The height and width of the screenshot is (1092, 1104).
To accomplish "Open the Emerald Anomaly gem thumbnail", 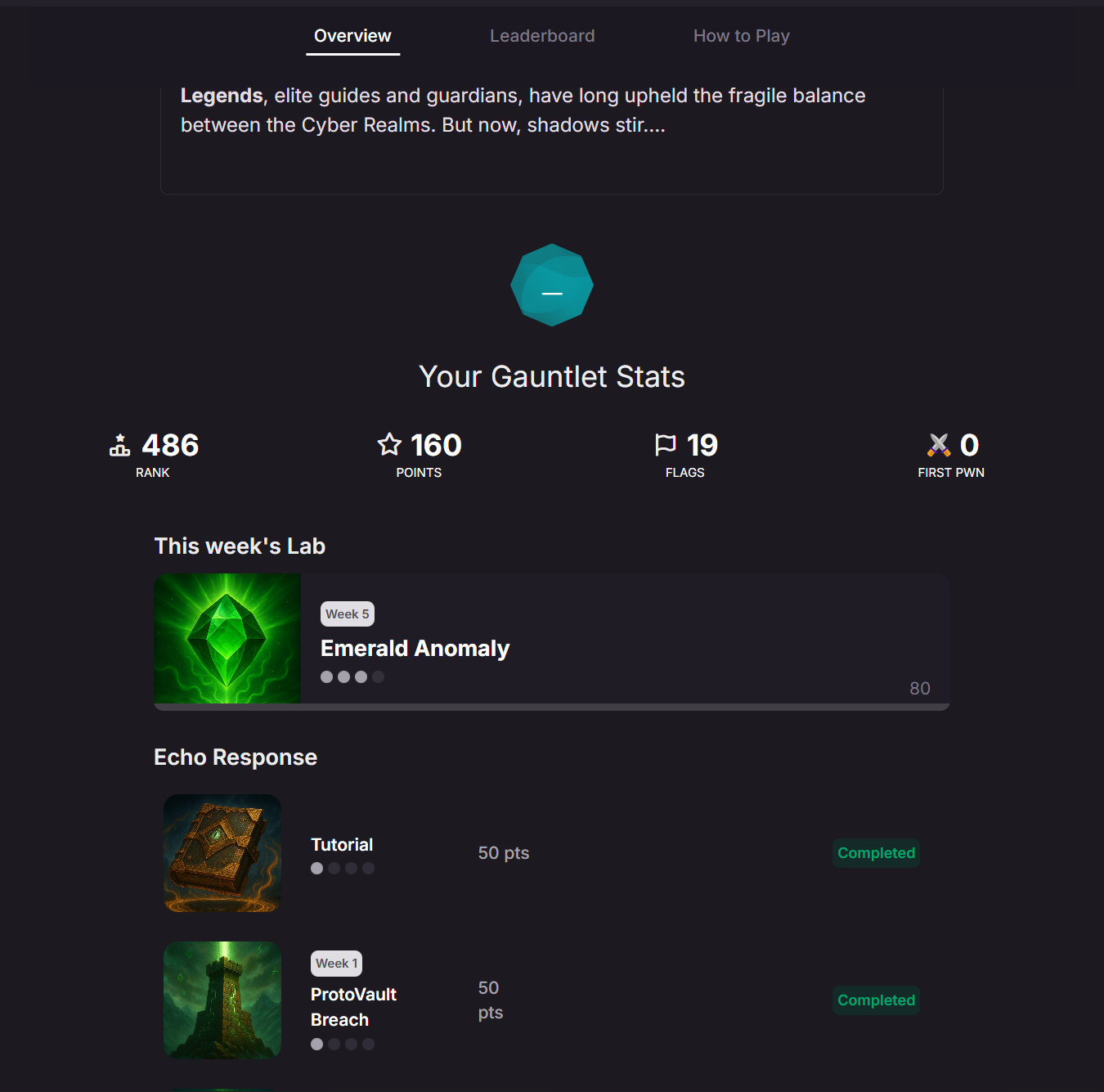I will point(227,638).
